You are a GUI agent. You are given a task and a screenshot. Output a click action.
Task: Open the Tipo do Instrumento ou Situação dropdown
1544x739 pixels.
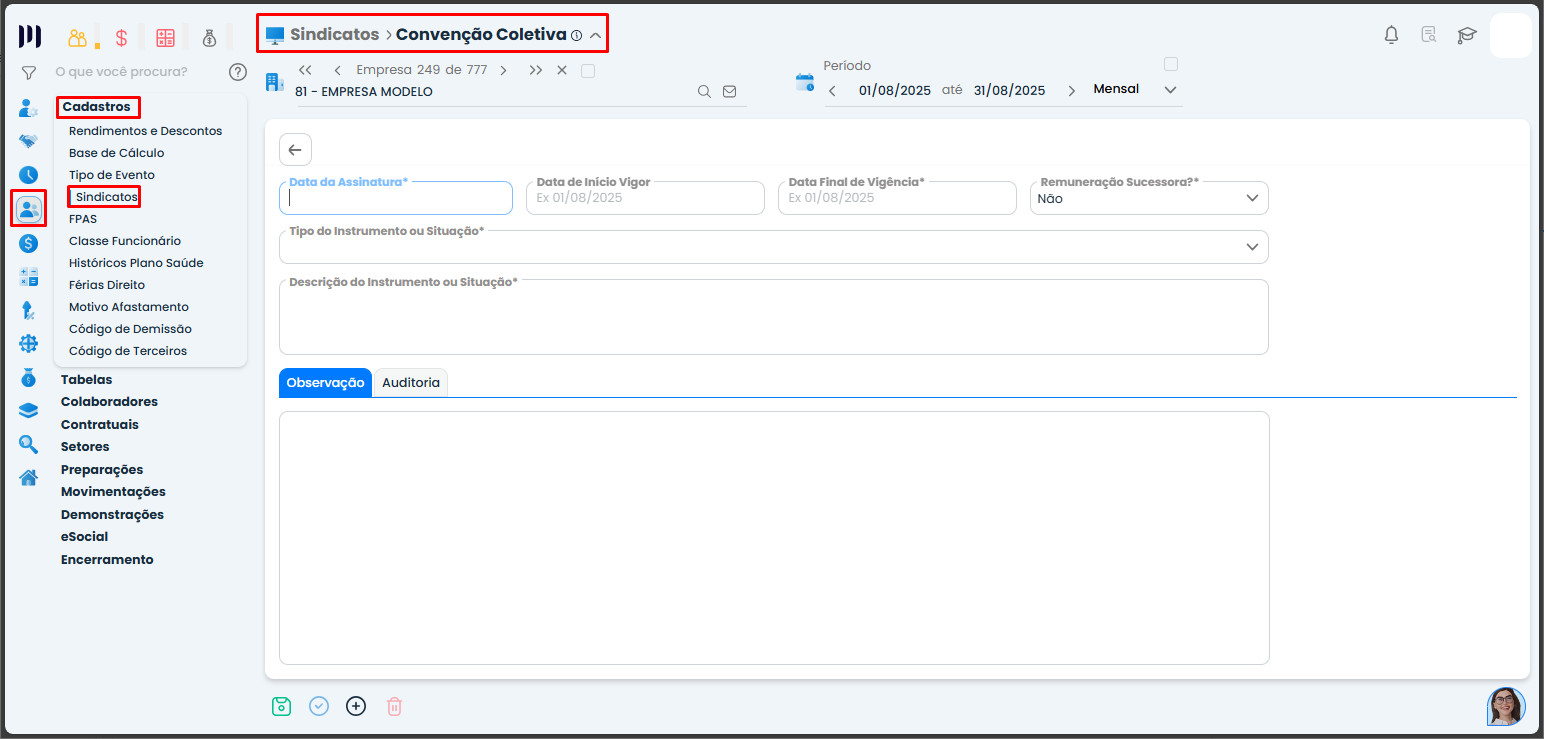[1252, 247]
